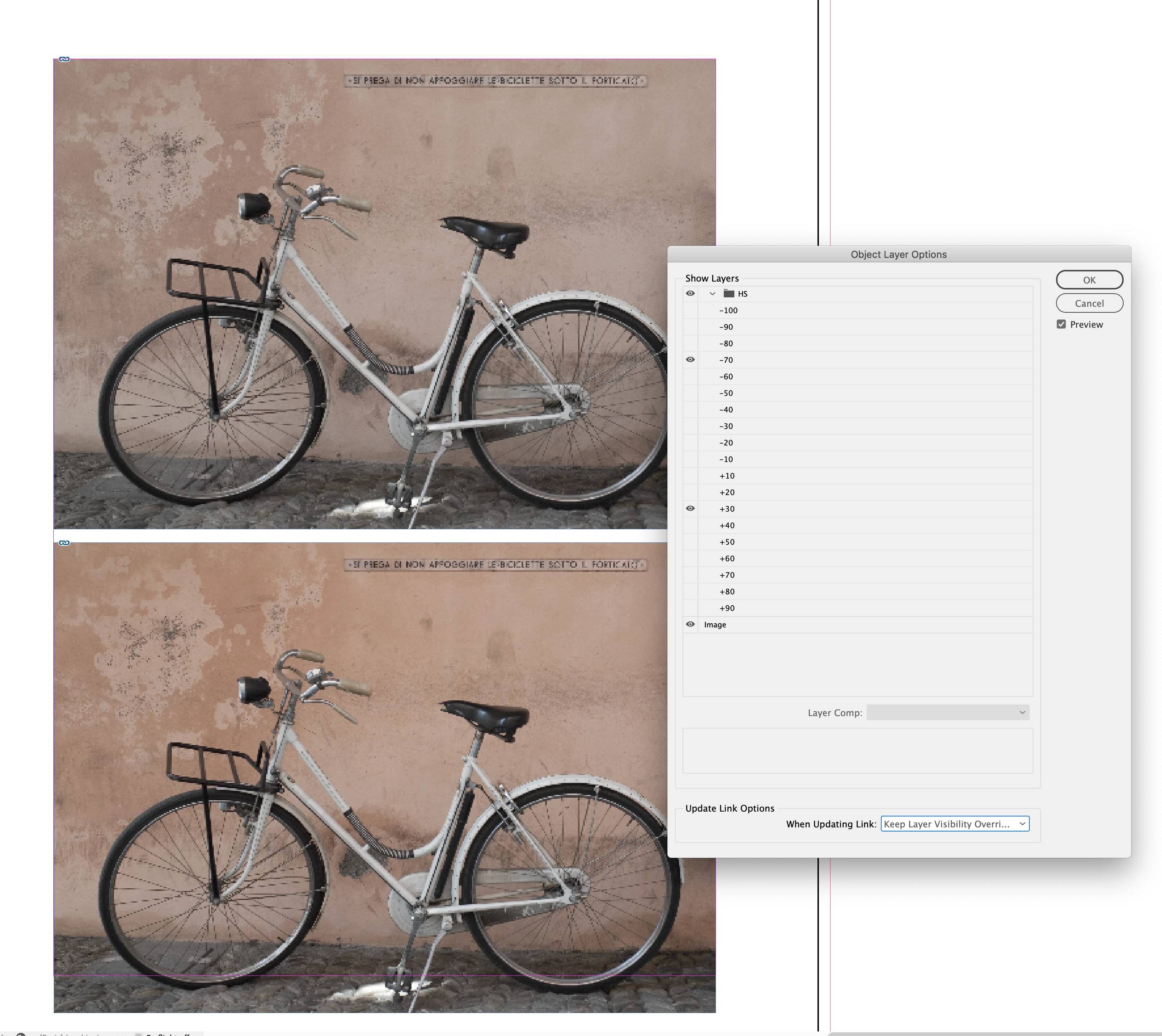
Task: Toggle visibility eye of +30 layer
Action: coord(690,509)
